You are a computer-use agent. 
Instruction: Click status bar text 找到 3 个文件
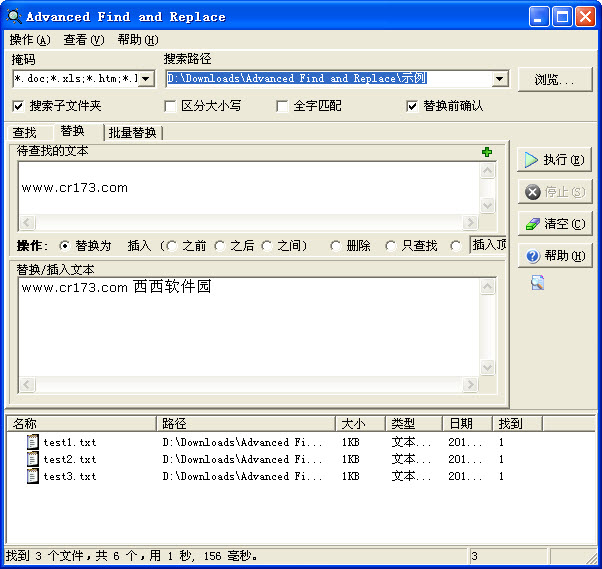click(44, 556)
